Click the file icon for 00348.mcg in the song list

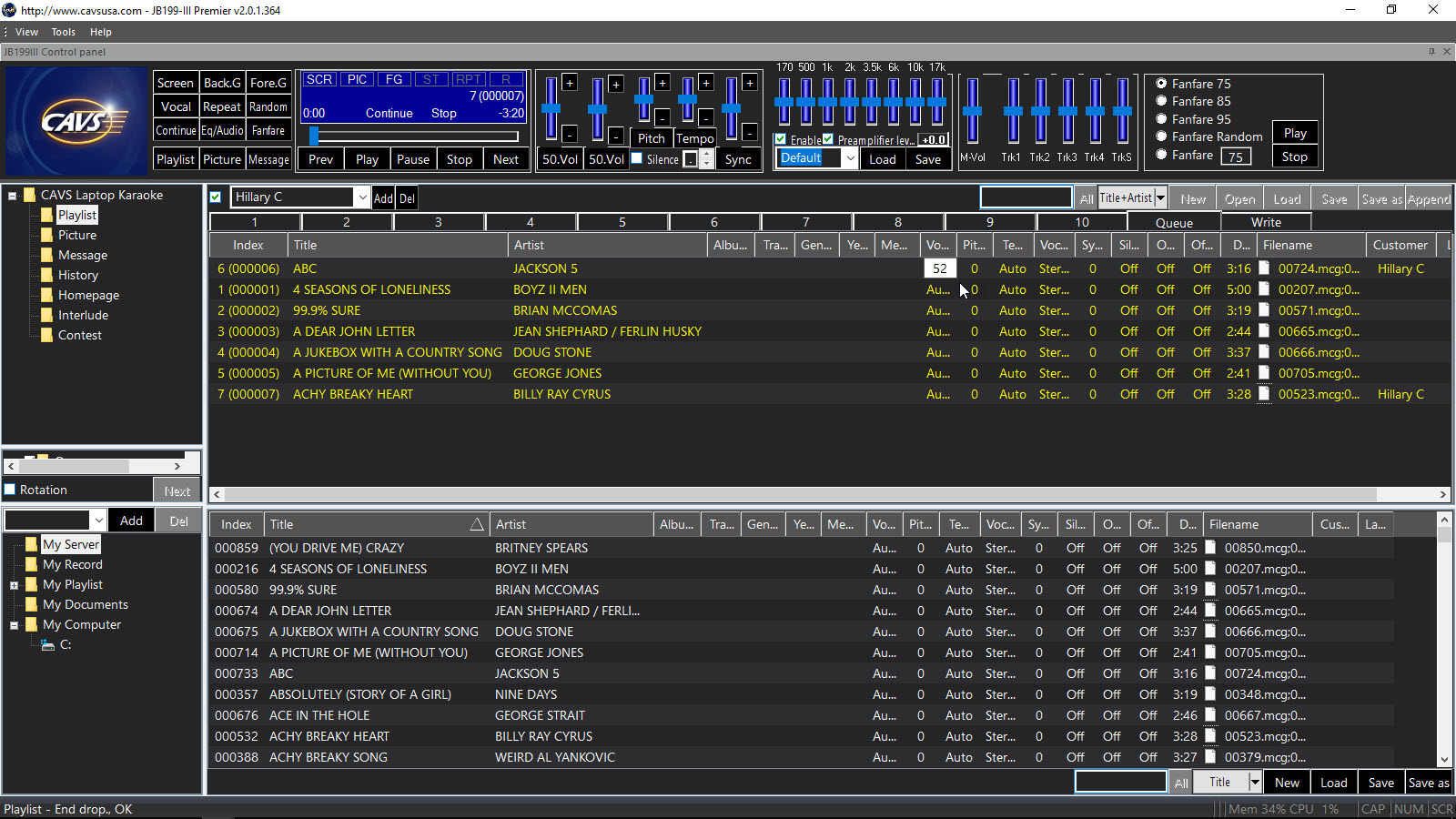[1210, 694]
